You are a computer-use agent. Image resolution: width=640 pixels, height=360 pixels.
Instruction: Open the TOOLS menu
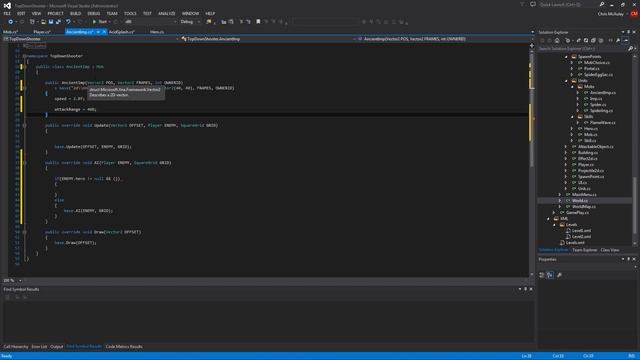coord(130,13)
